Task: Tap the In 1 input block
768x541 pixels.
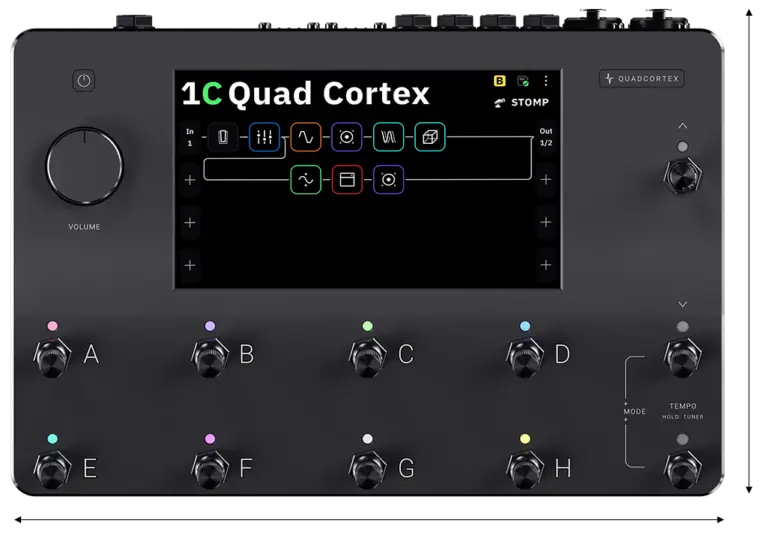Action: click(190, 137)
